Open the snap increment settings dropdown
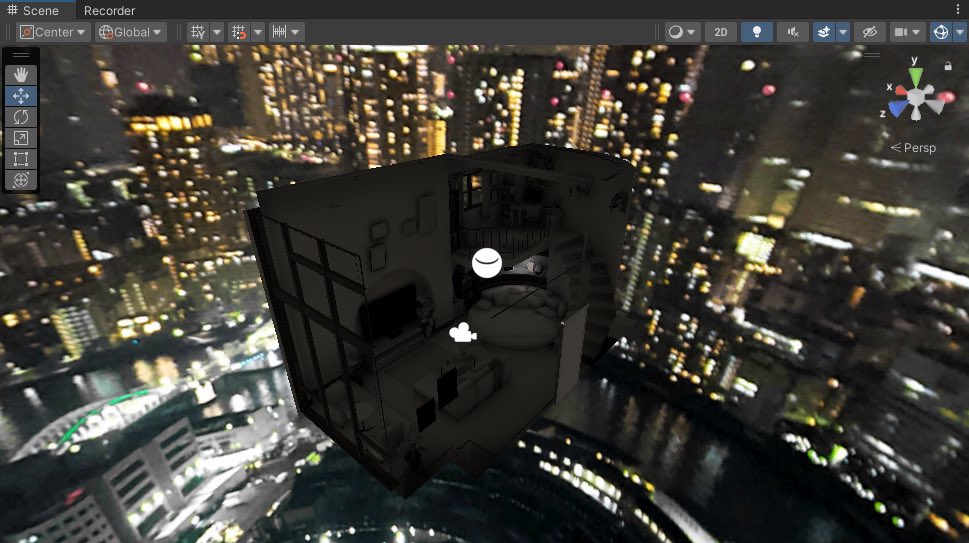The image size is (969, 543). click(286, 32)
